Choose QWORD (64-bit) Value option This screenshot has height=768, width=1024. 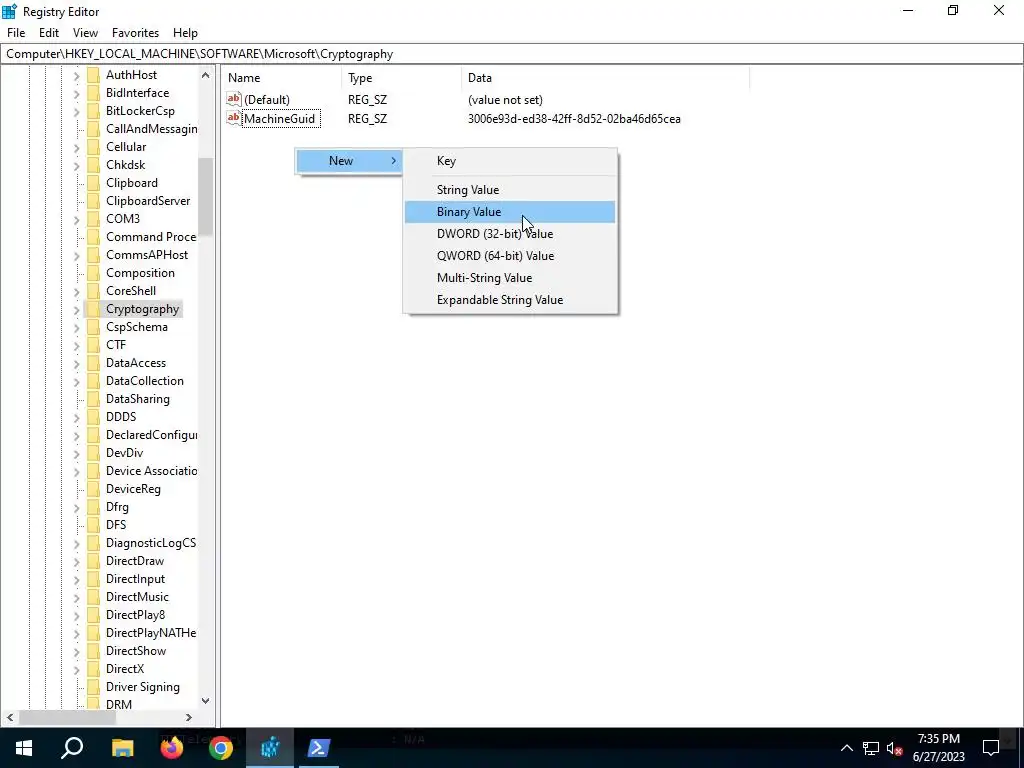[509, 256]
